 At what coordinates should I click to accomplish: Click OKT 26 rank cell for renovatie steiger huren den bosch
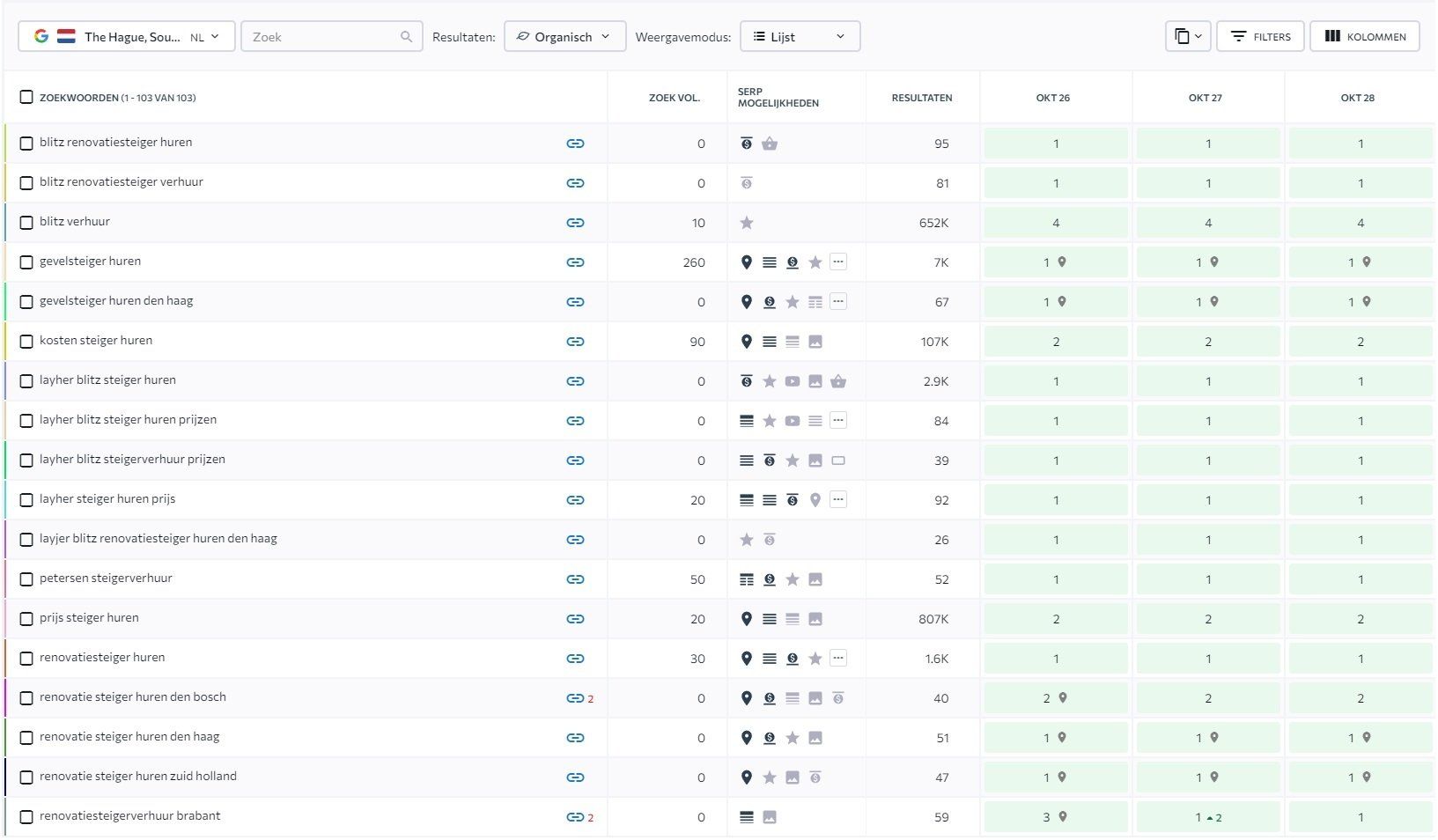point(1056,698)
